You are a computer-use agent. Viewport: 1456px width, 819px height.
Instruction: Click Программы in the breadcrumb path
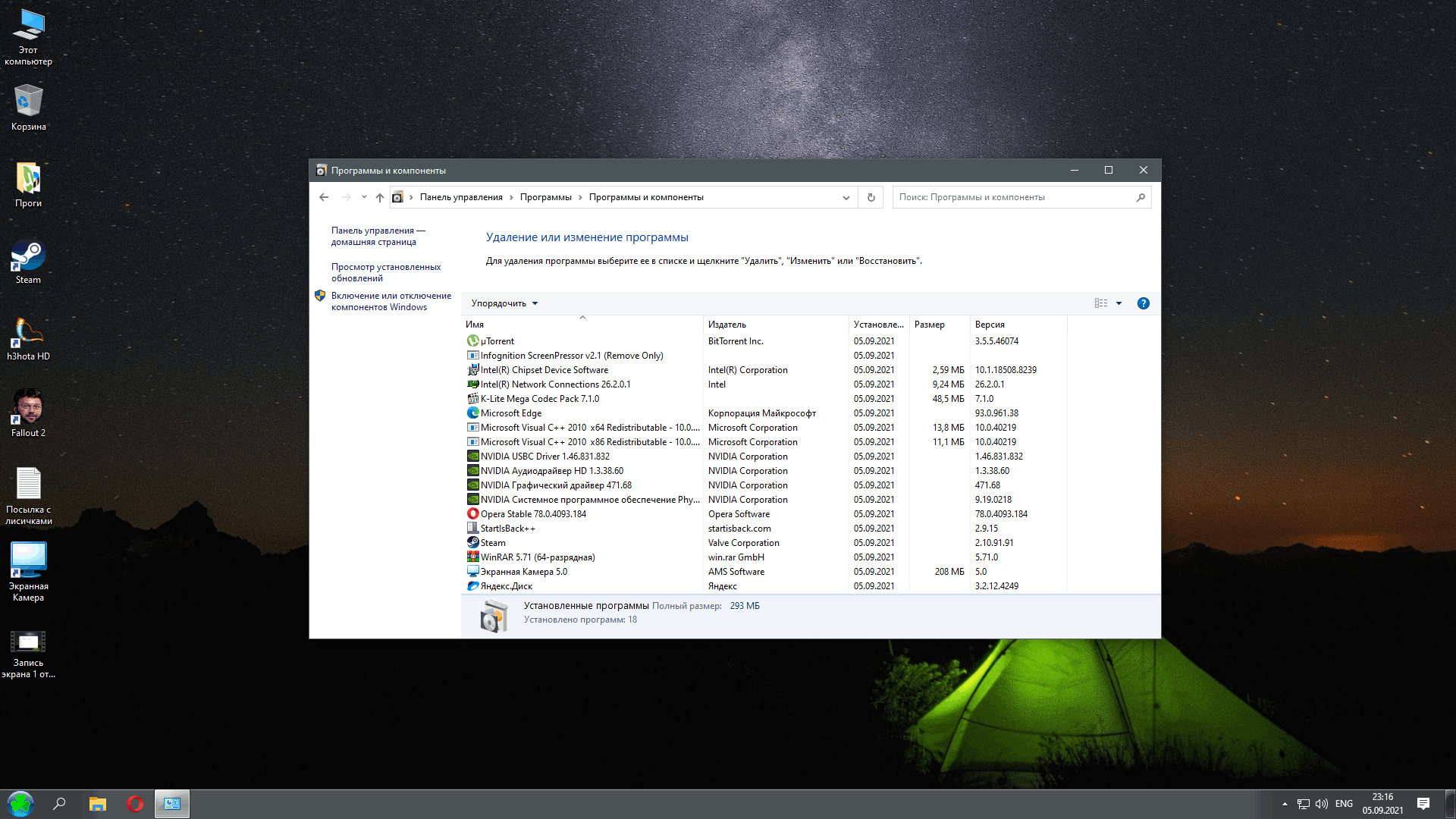coord(545,197)
